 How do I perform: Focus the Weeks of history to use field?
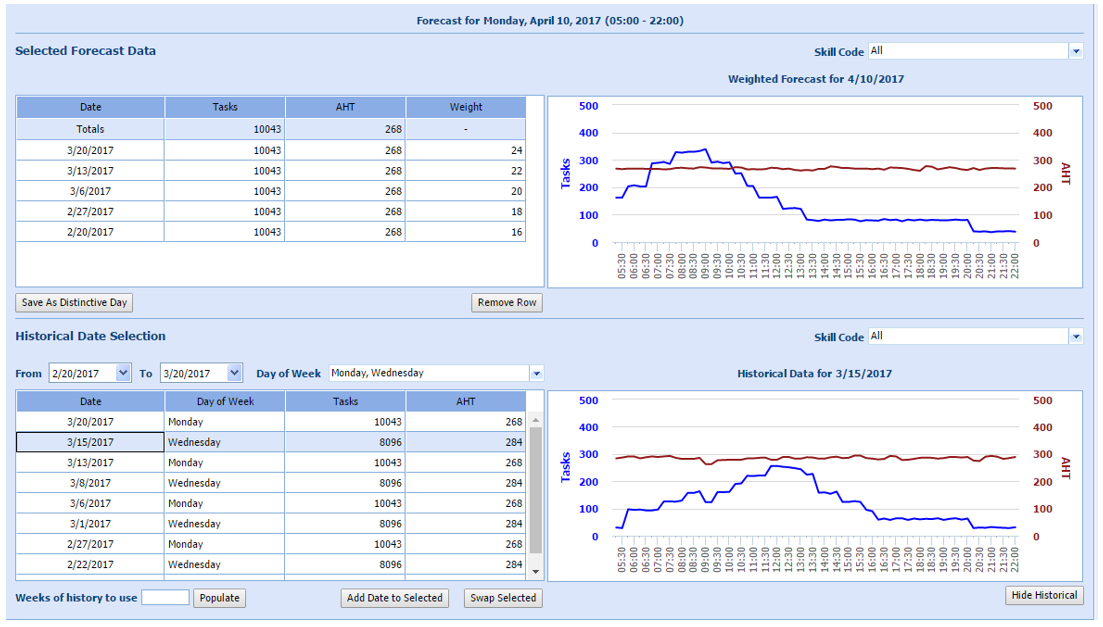pyautogui.click(x=165, y=598)
